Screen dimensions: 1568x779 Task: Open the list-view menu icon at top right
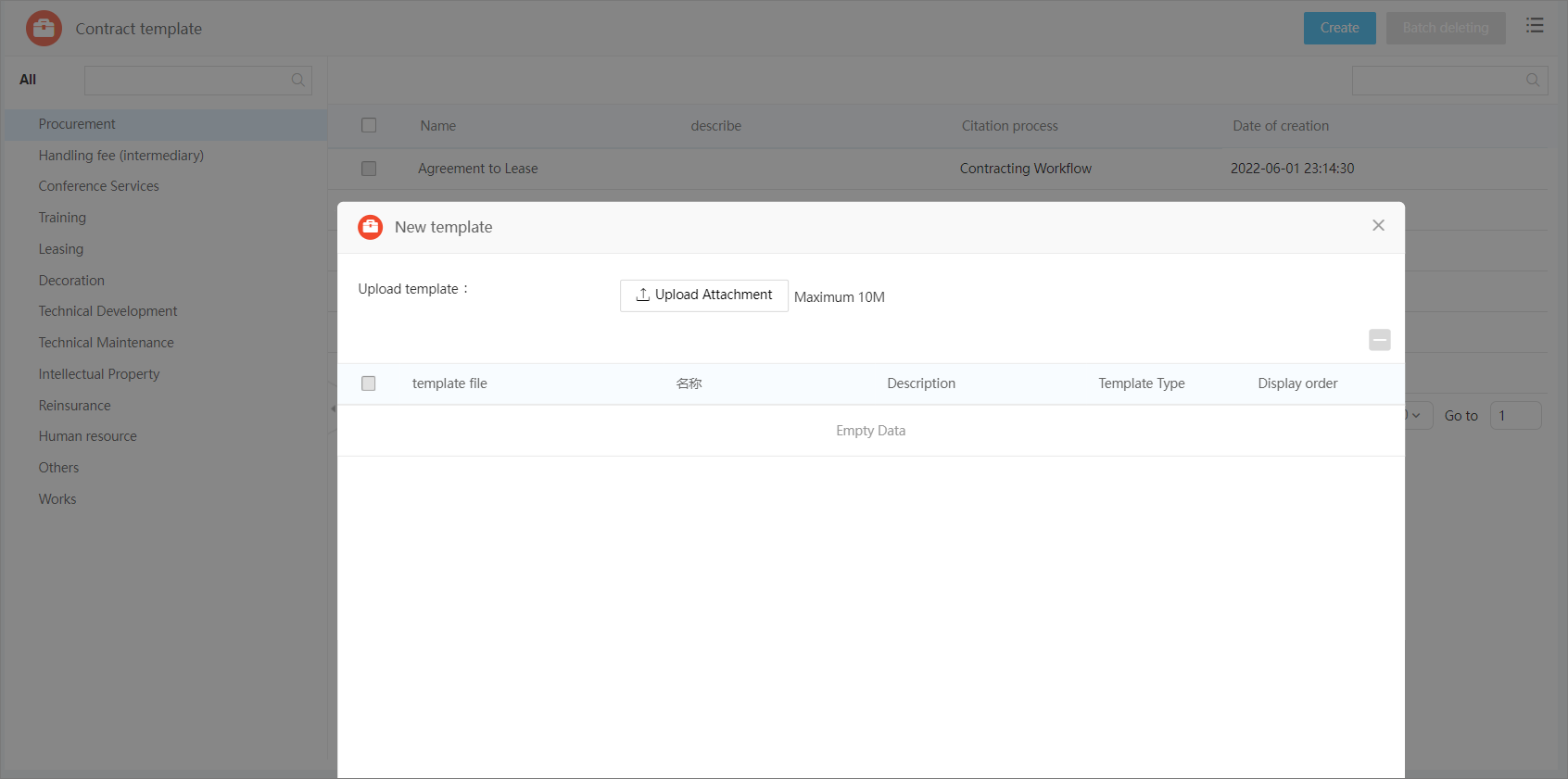tap(1535, 26)
